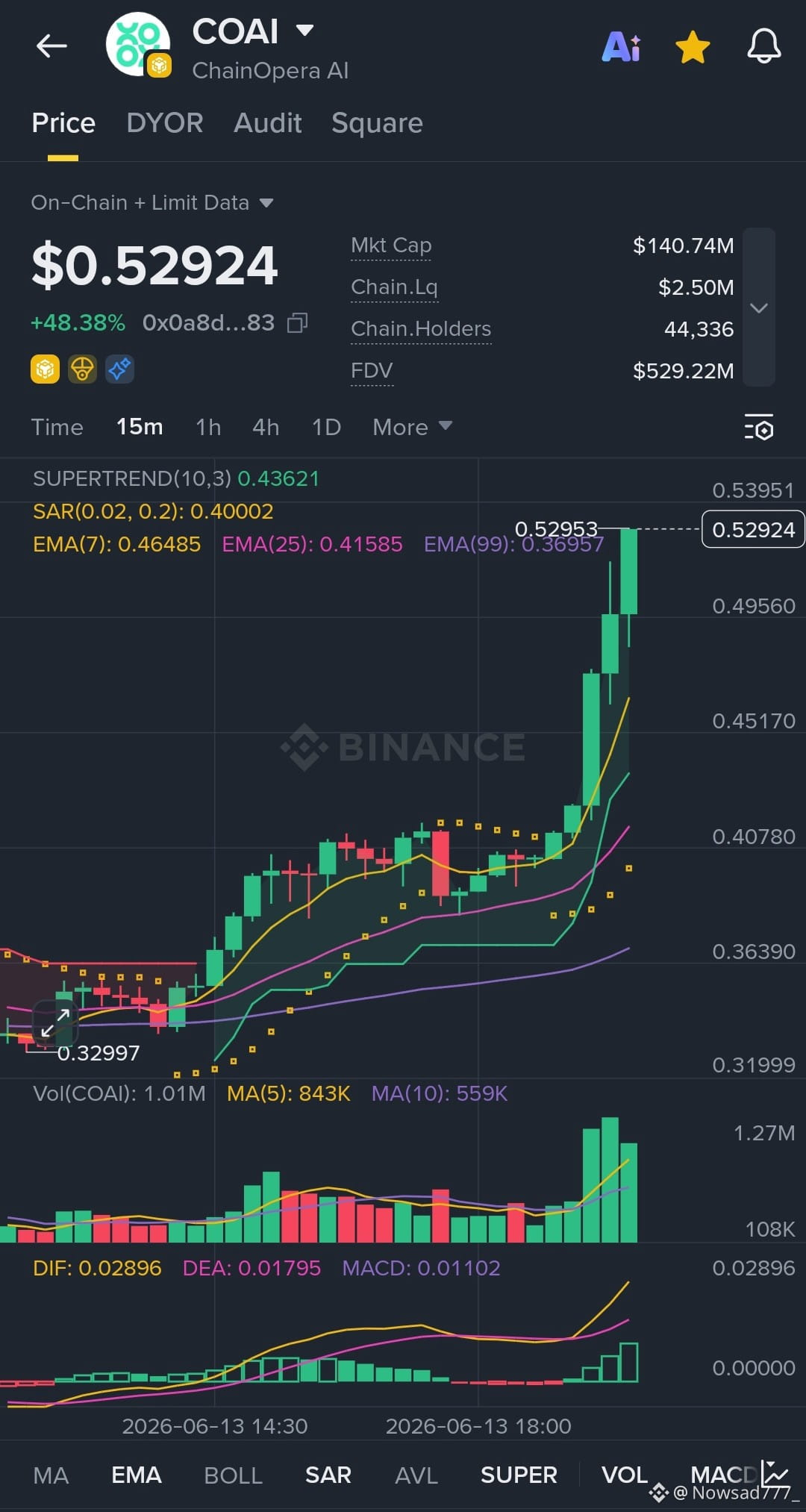Tap the DEA: 0.01795 label
The image size is (806, 1512).
252,1268
